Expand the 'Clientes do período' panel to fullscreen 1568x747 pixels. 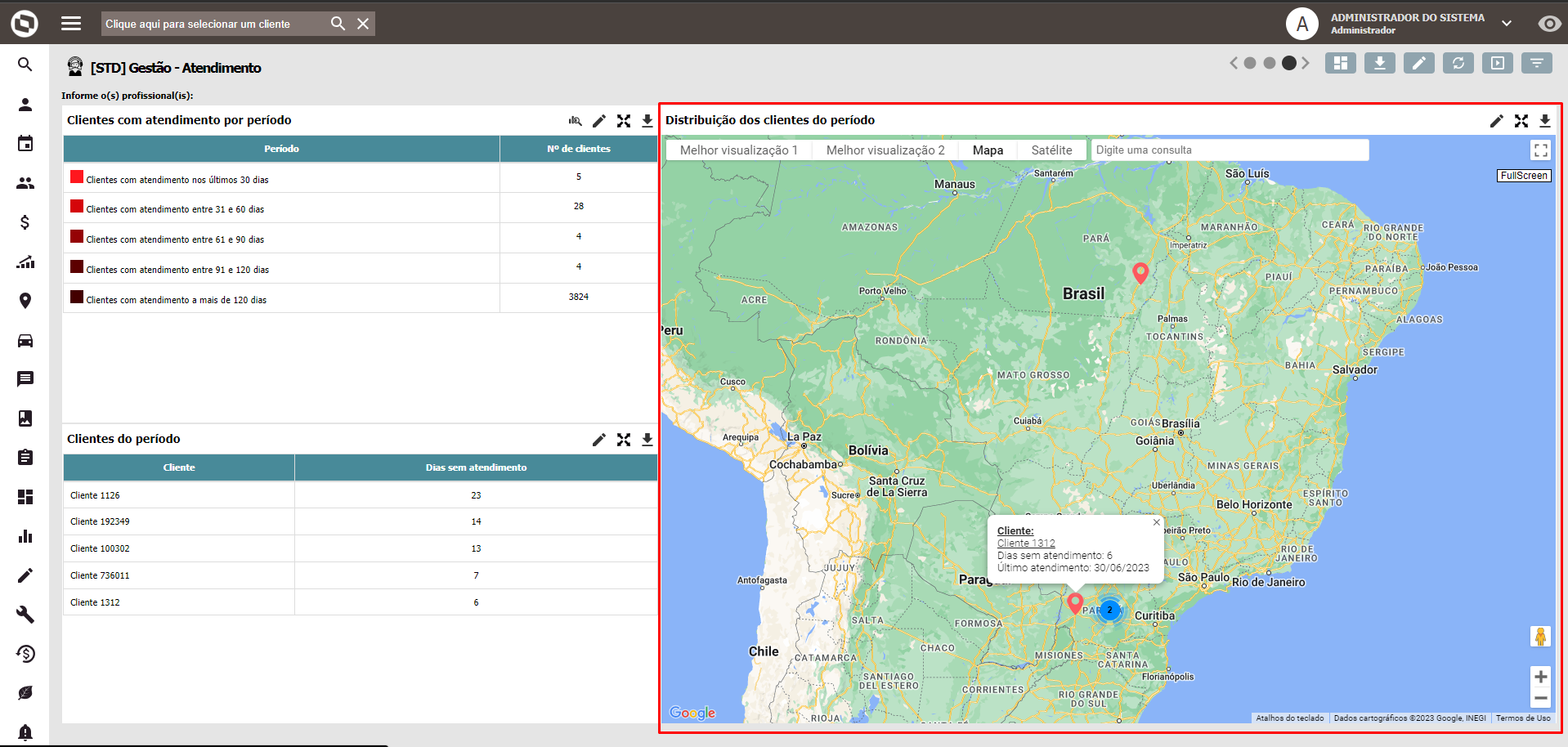[x=624, y=440]
